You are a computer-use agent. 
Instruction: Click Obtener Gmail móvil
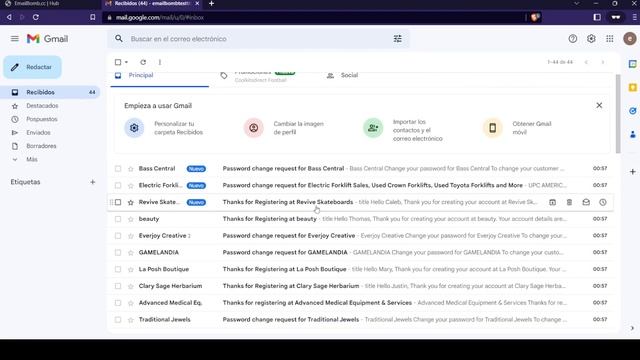click(518, 128)
